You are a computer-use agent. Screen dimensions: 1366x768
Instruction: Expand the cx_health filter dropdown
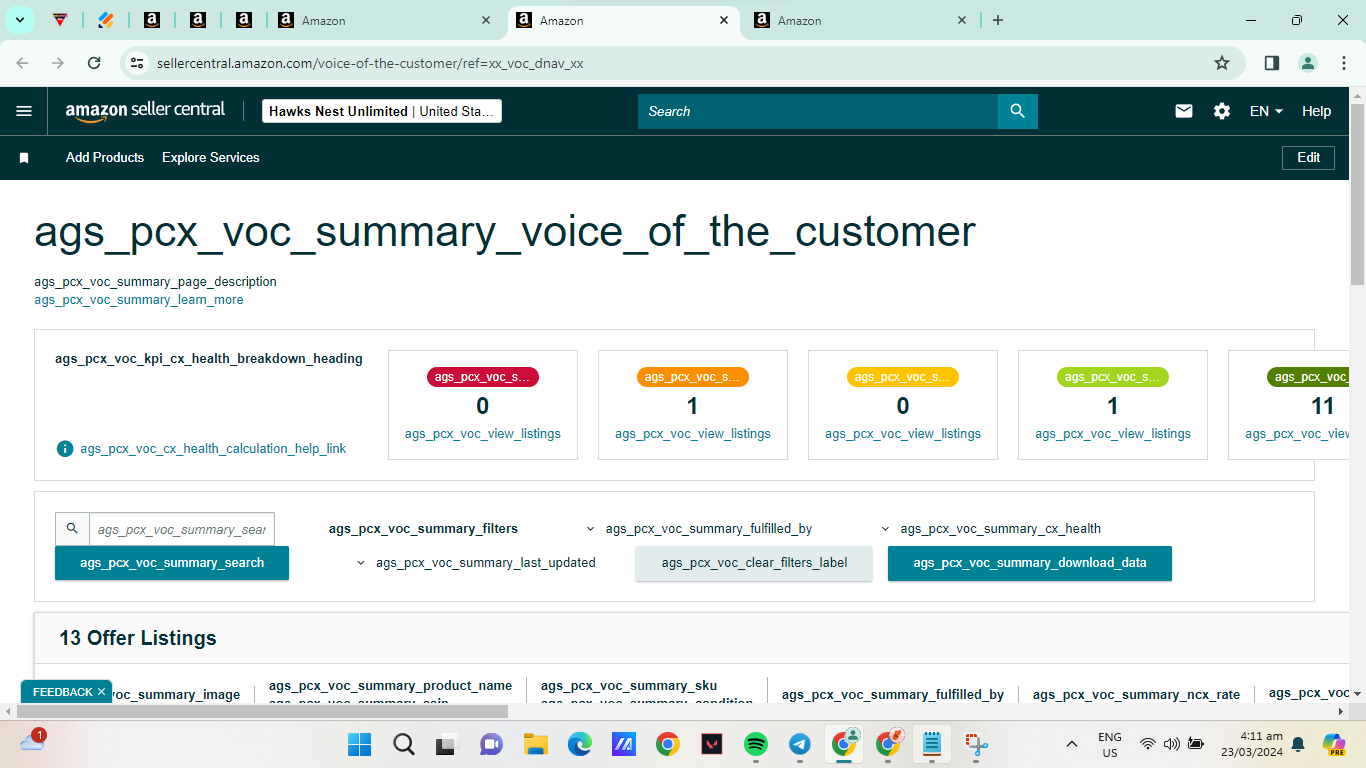pyautogui.click(x=990, y=528)
